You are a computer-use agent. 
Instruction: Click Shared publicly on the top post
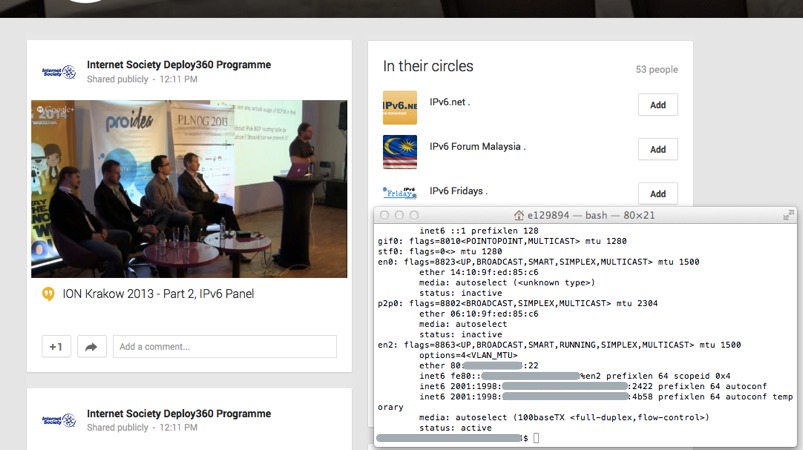coord(117,79)
